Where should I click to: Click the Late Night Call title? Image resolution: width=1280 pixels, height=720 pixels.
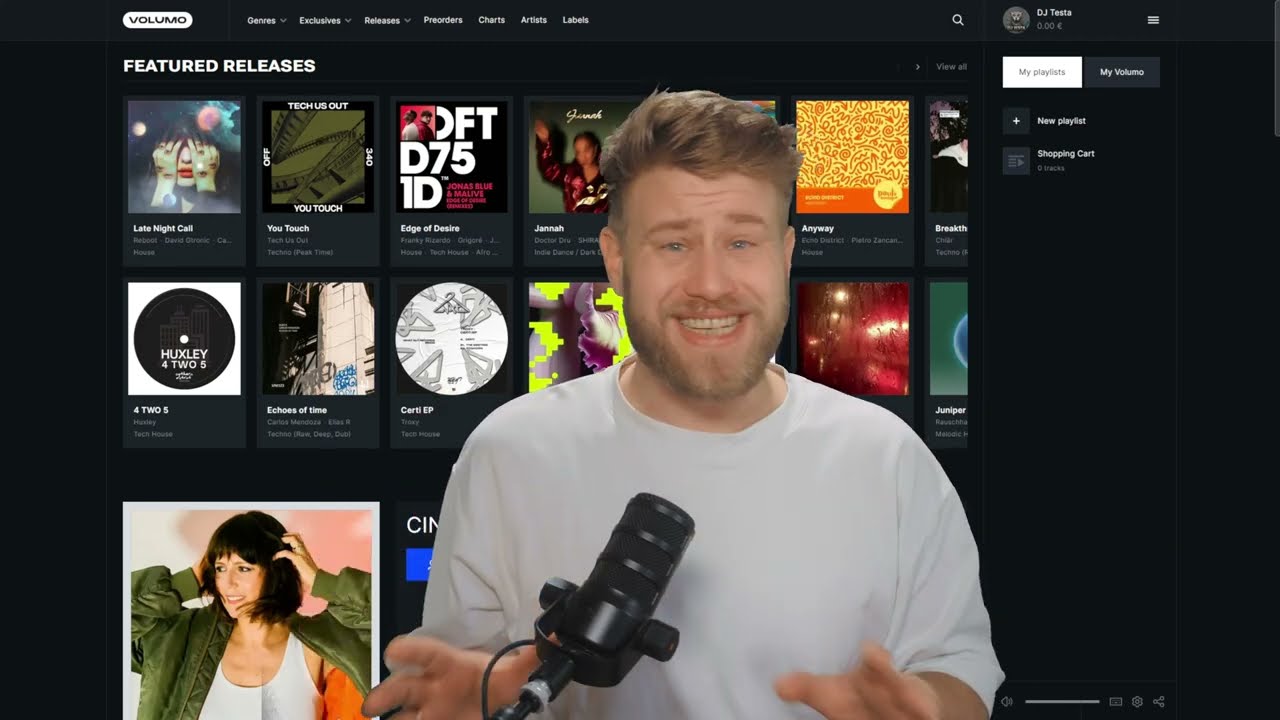(163, 229)
